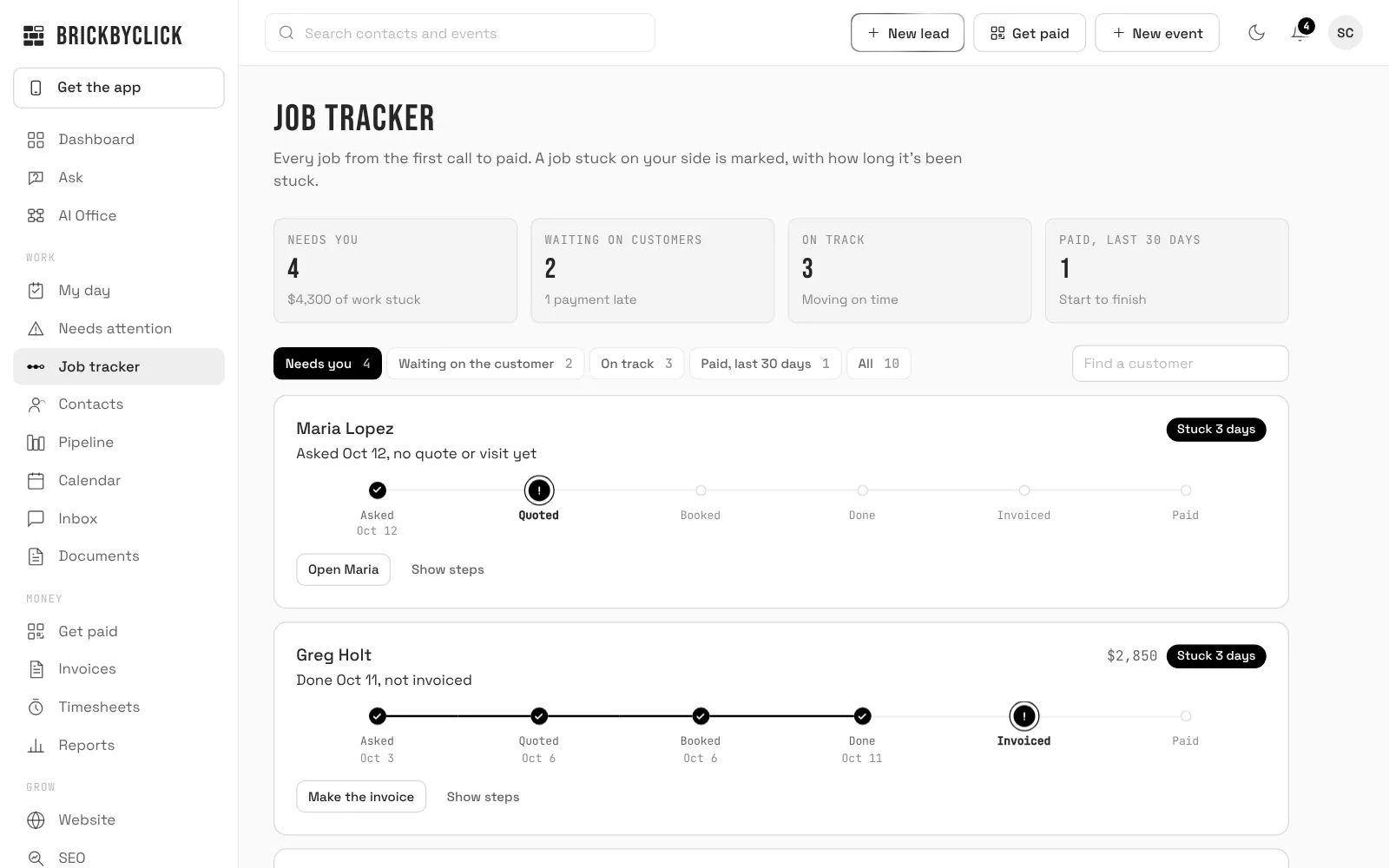Click the Find a customer field

tap(1181, 364)
